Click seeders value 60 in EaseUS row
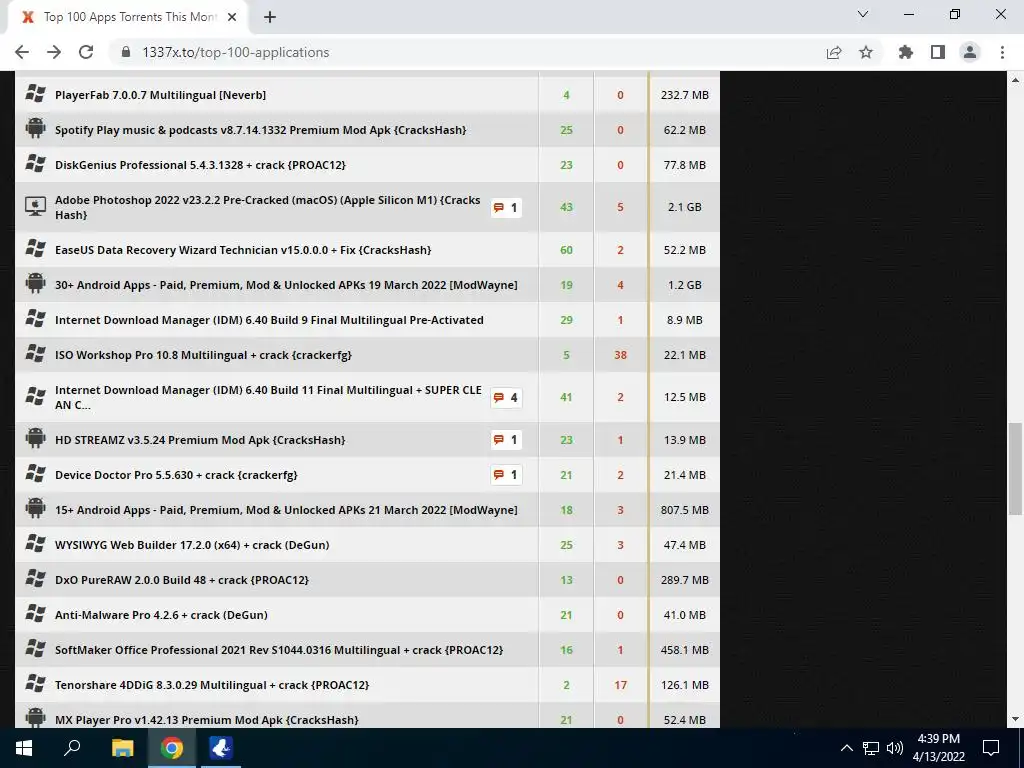 point(566,250)
